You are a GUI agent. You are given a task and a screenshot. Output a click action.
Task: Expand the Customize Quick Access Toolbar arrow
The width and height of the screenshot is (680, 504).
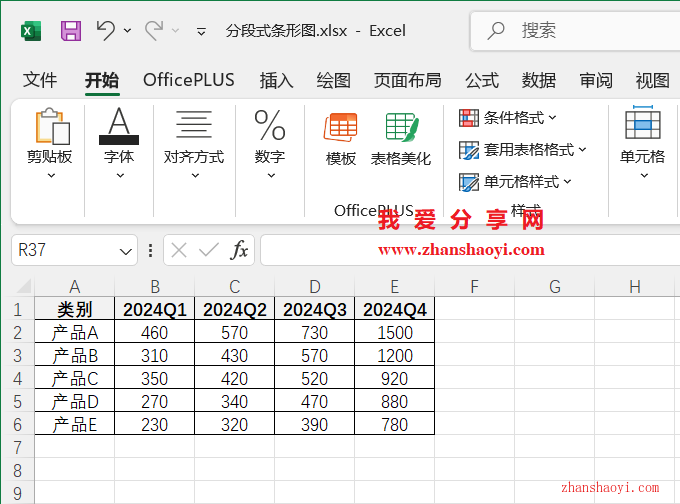coord(201,32)
